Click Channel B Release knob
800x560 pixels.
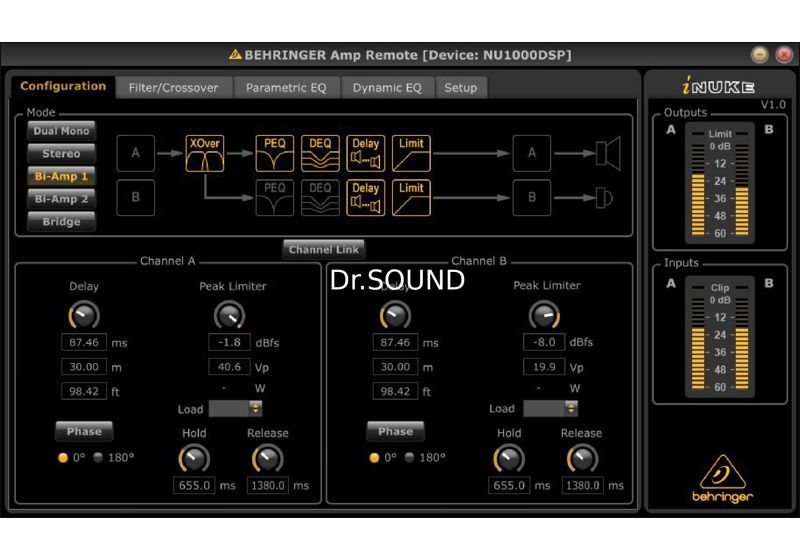pos(582,458)
